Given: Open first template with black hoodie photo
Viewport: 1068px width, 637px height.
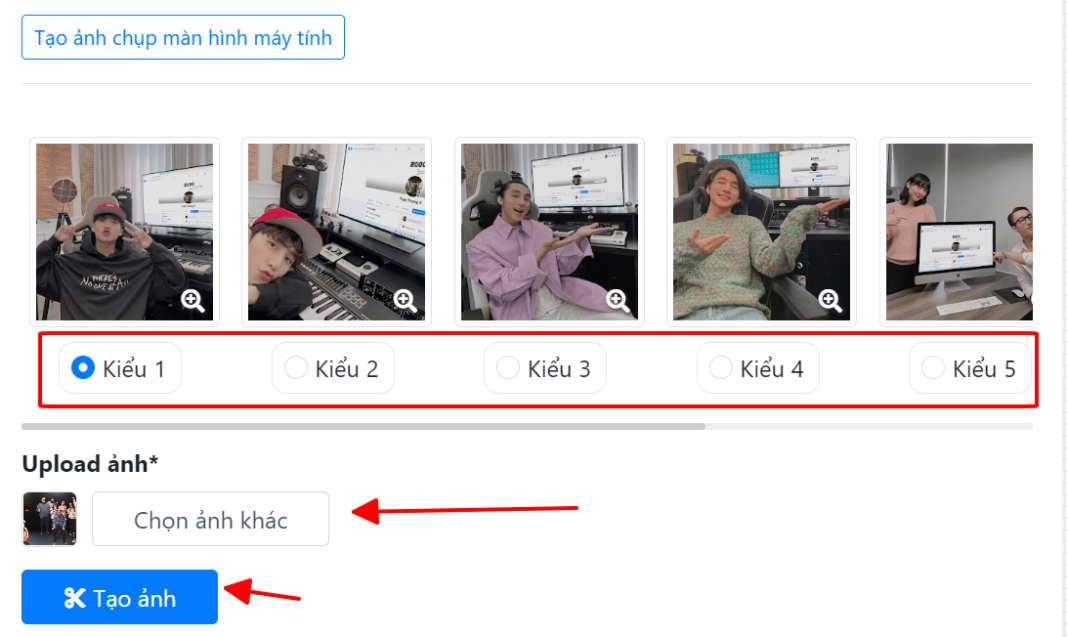Looking at the screenshot, I should click(x=125, y=232).
